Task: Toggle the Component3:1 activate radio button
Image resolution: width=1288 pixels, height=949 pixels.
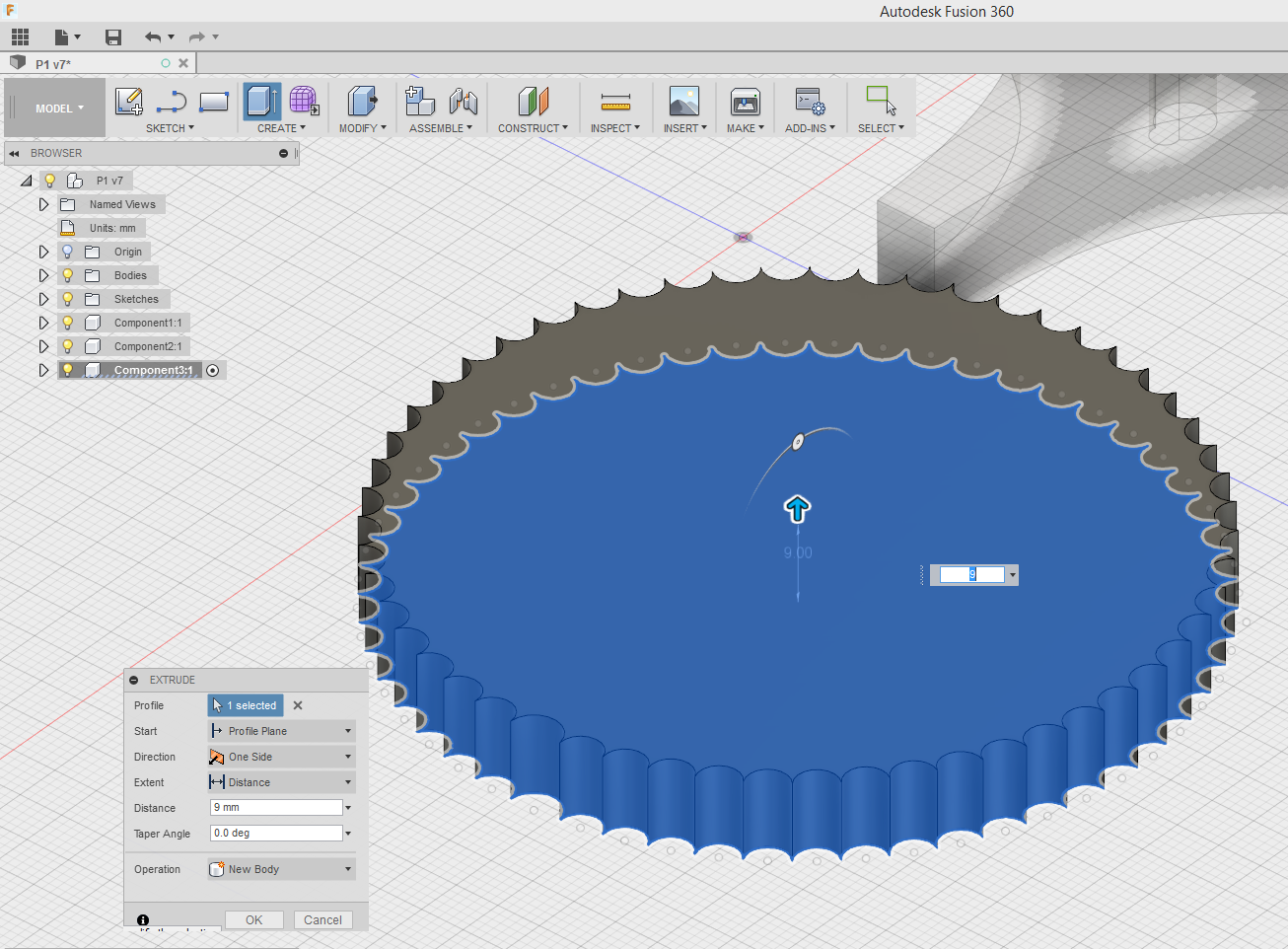Action: tap(213, 370)
